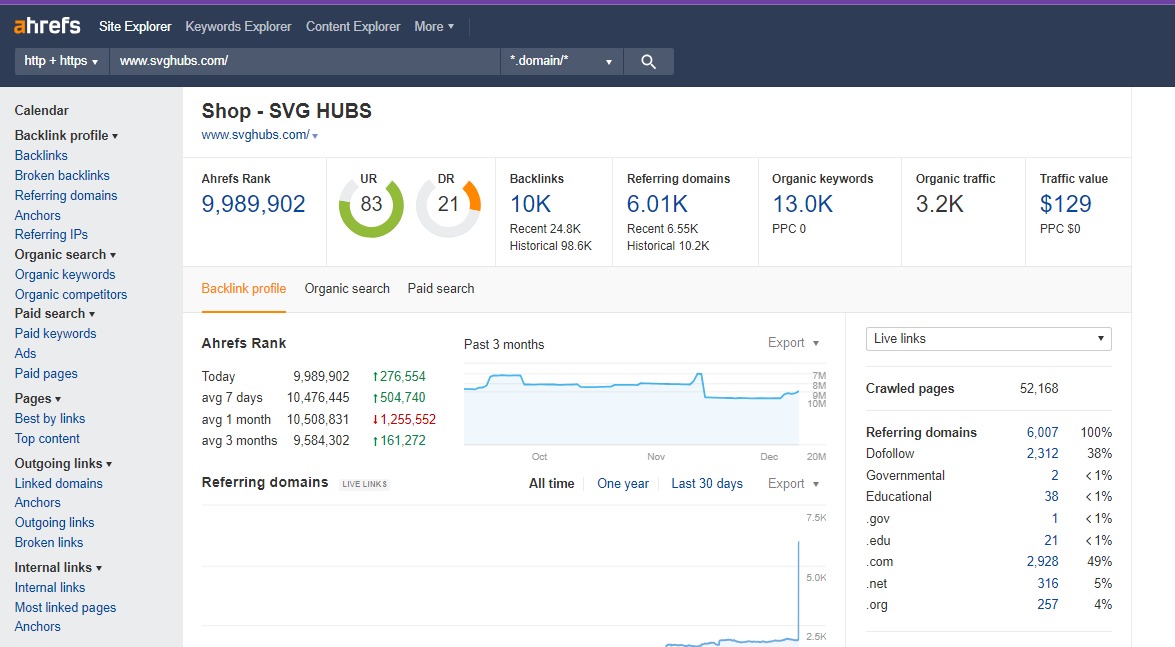Switch to the Organic search tab
This screenshot has width=1175, height=647.
click(347, 288)
